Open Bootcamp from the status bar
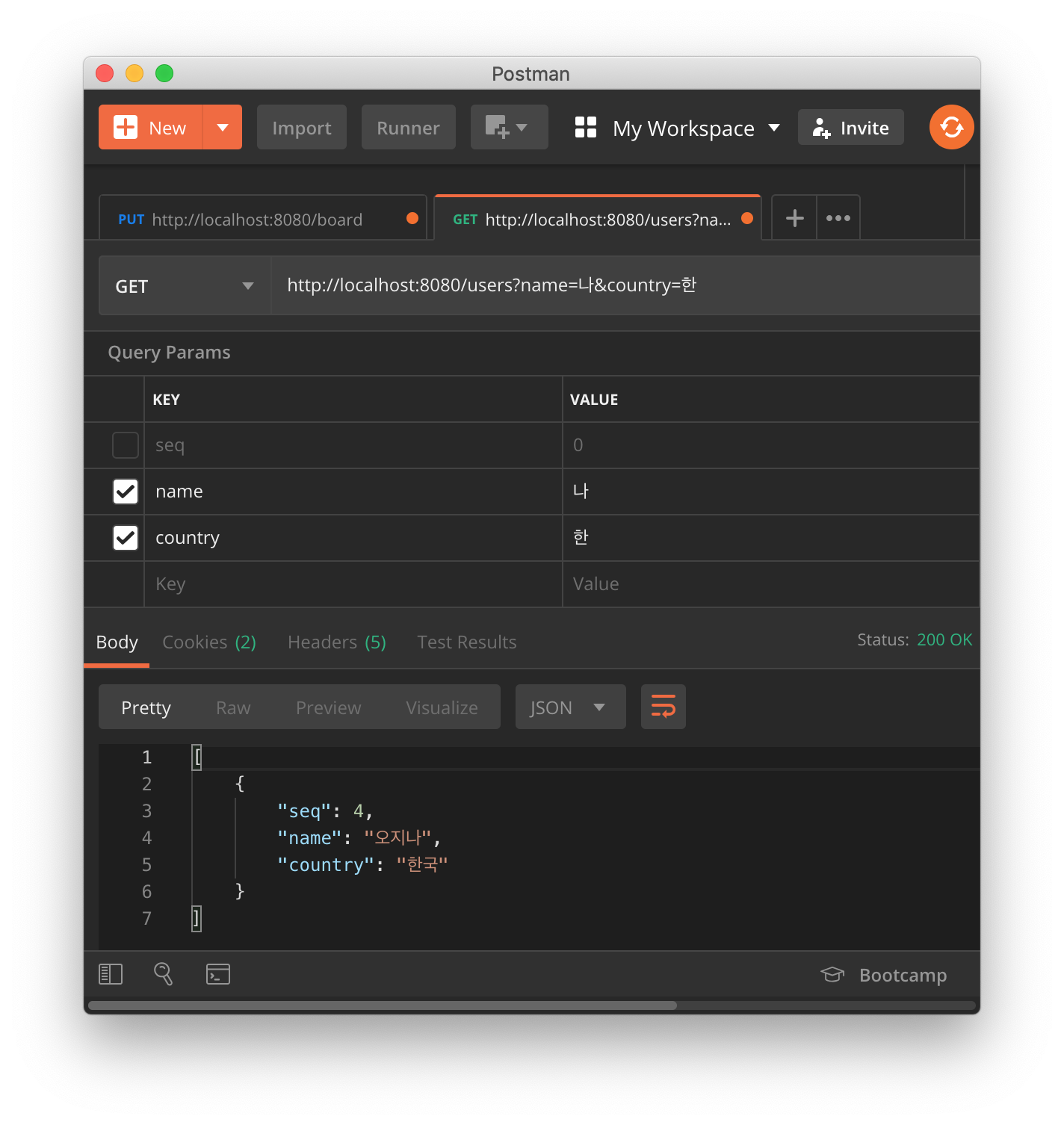 point(884,975)
